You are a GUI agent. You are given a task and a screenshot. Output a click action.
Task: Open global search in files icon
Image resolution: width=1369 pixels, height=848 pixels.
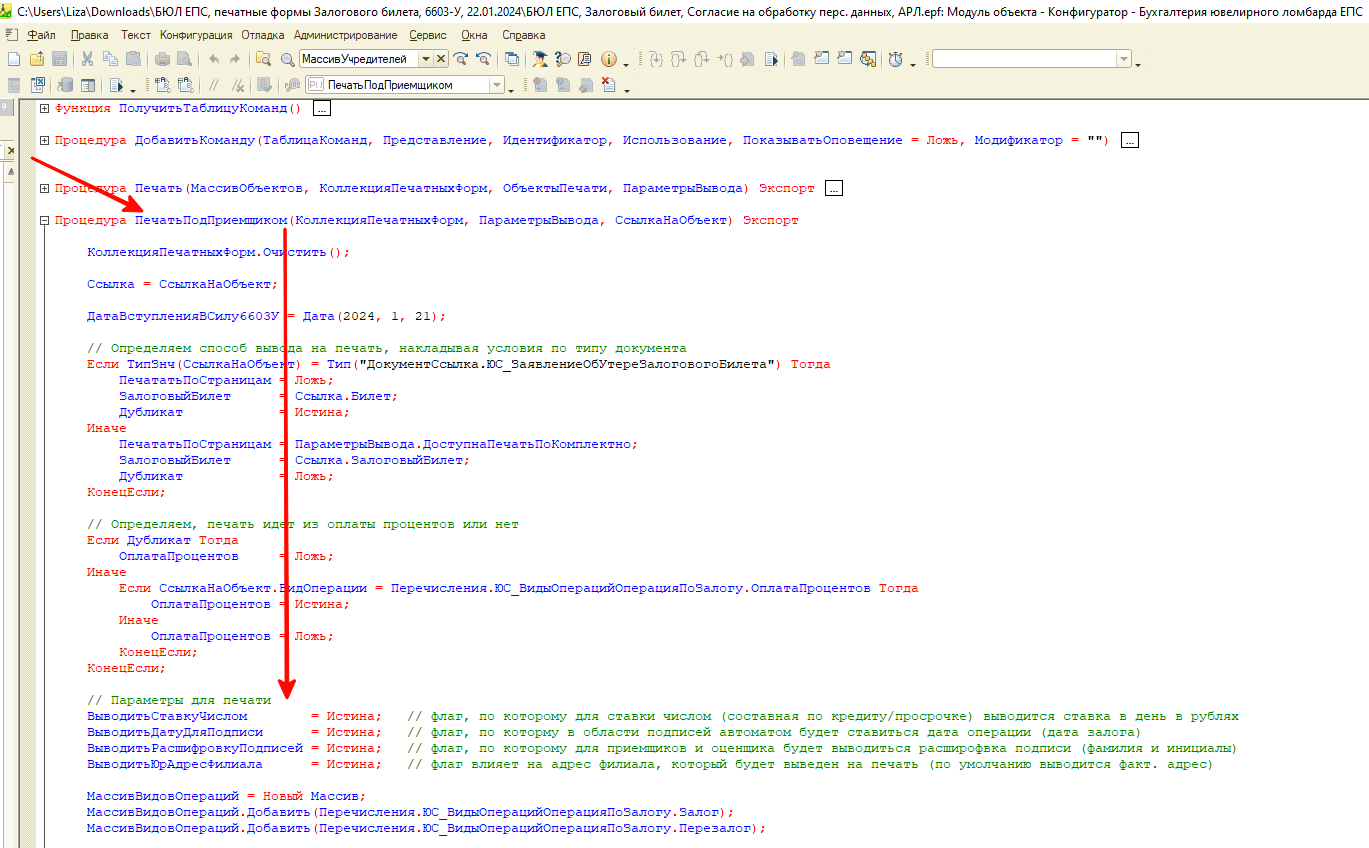tap(263, 59)
